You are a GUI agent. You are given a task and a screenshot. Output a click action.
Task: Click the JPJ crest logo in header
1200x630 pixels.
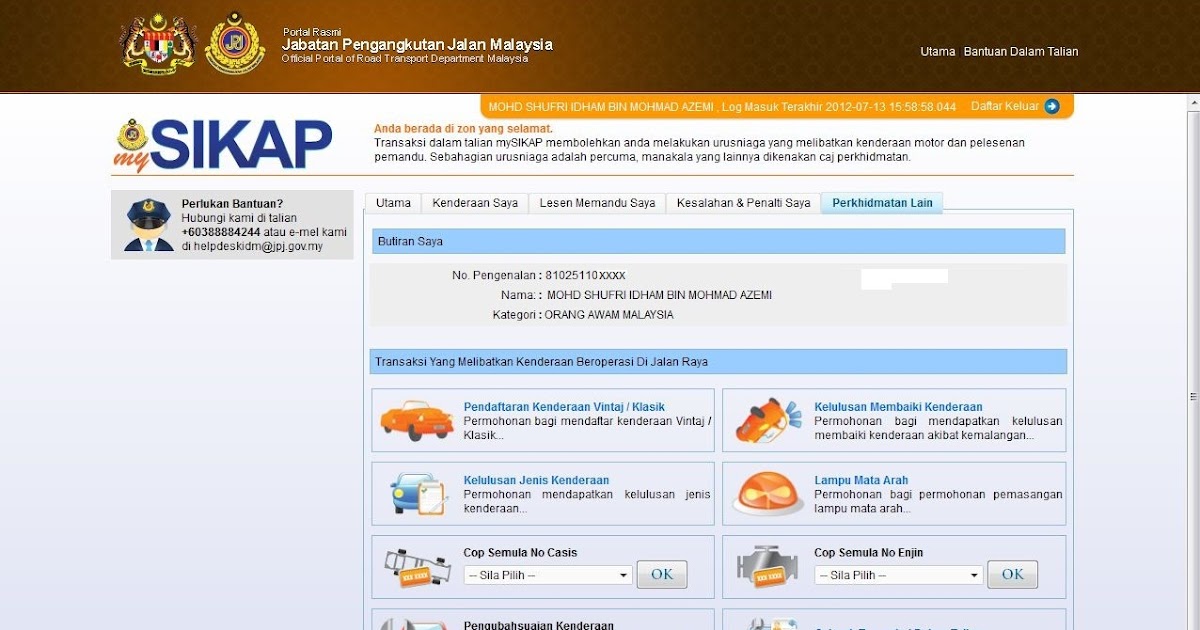(x=235, y=43)
